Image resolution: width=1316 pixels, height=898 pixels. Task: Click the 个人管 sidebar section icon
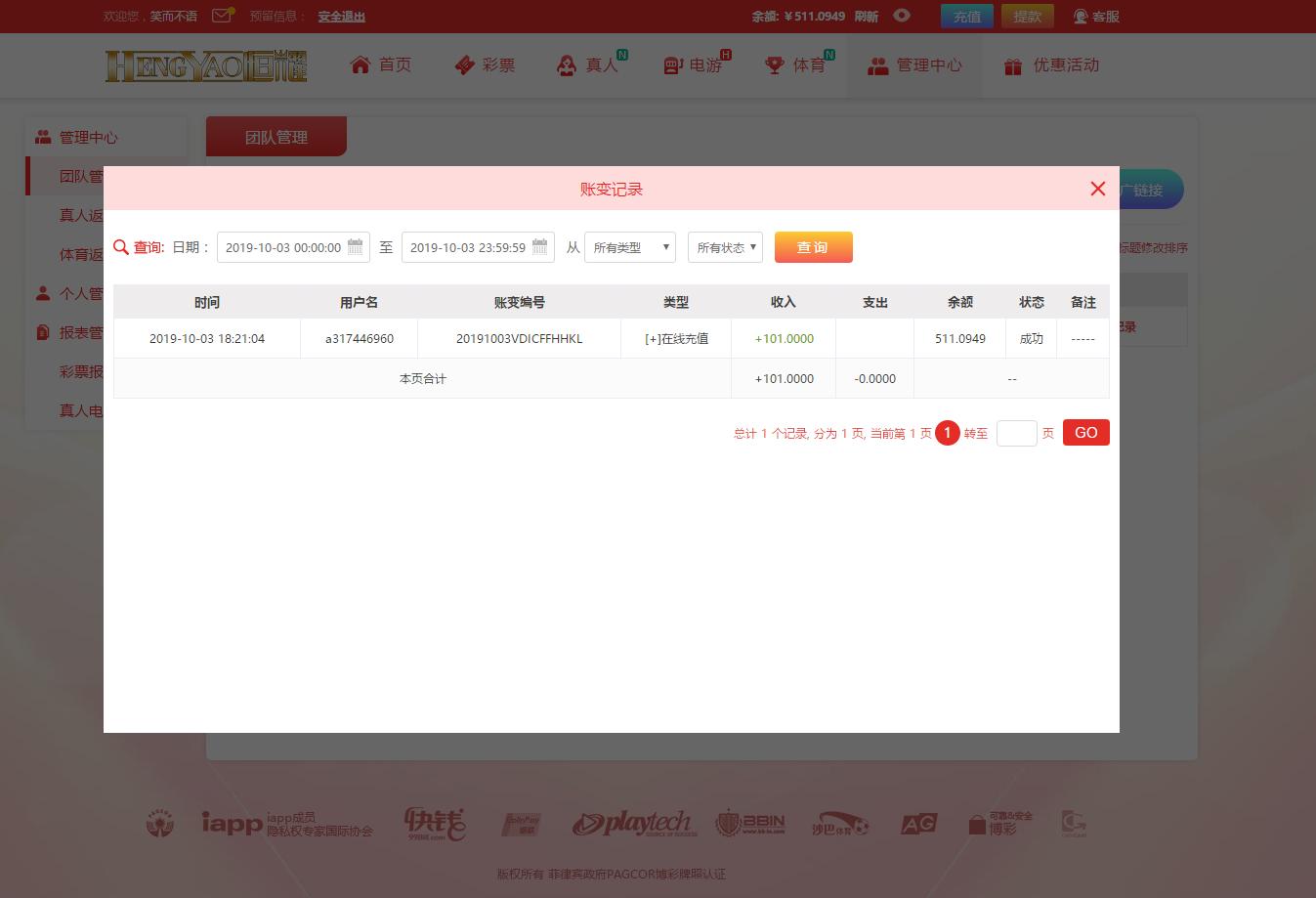coord(43,293)
